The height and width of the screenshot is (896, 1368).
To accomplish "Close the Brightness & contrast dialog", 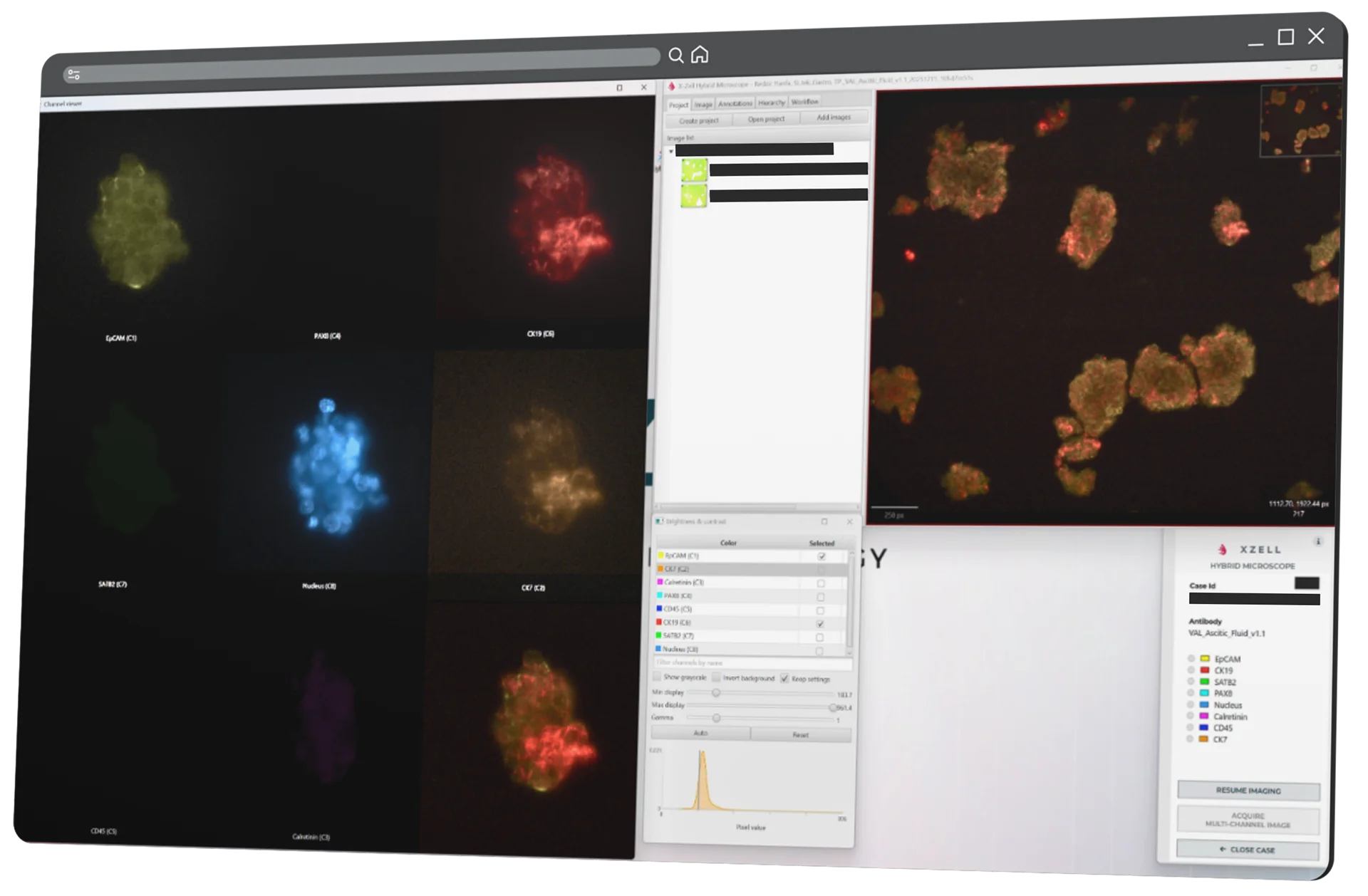I will pyautogui.click(x=849, y=522).
